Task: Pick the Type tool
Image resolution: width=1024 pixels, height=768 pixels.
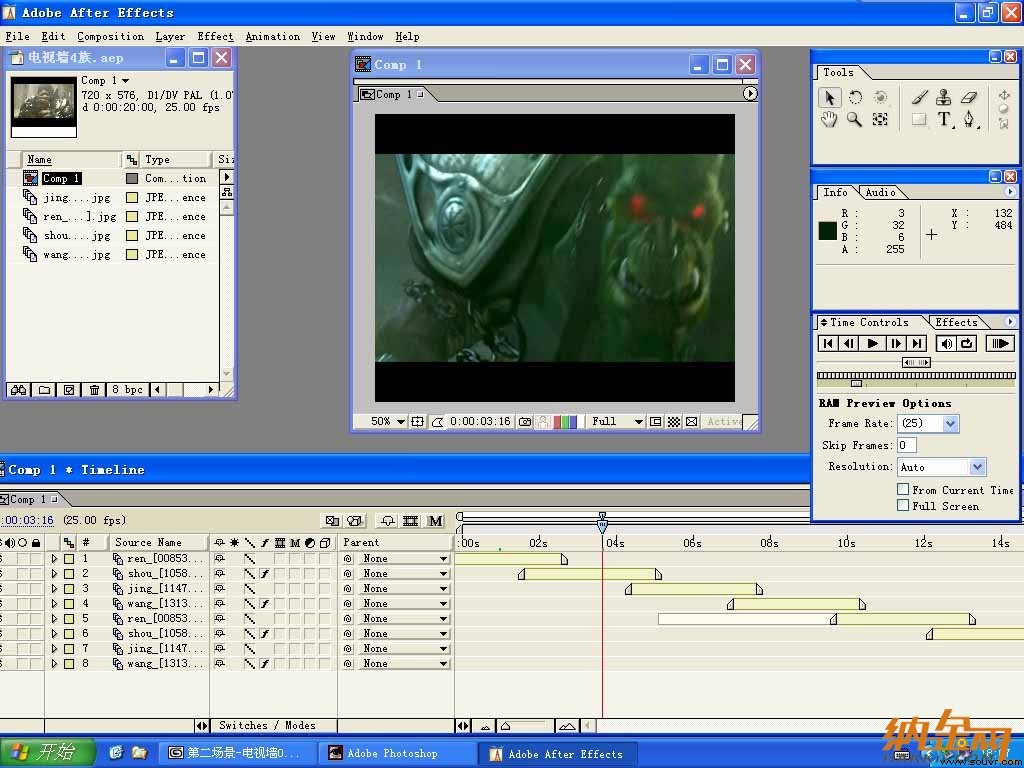Action: point(944,119)
